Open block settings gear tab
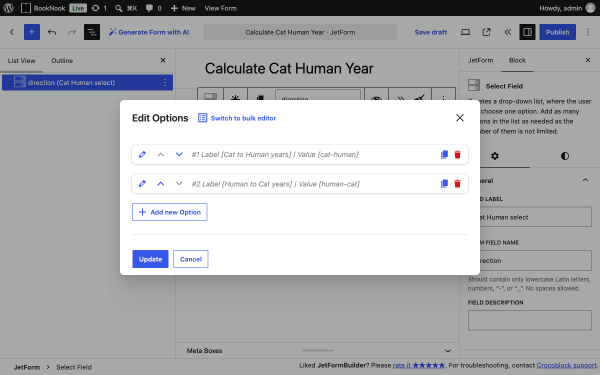This screenshot has width=600, height=375. coord(495,156)
